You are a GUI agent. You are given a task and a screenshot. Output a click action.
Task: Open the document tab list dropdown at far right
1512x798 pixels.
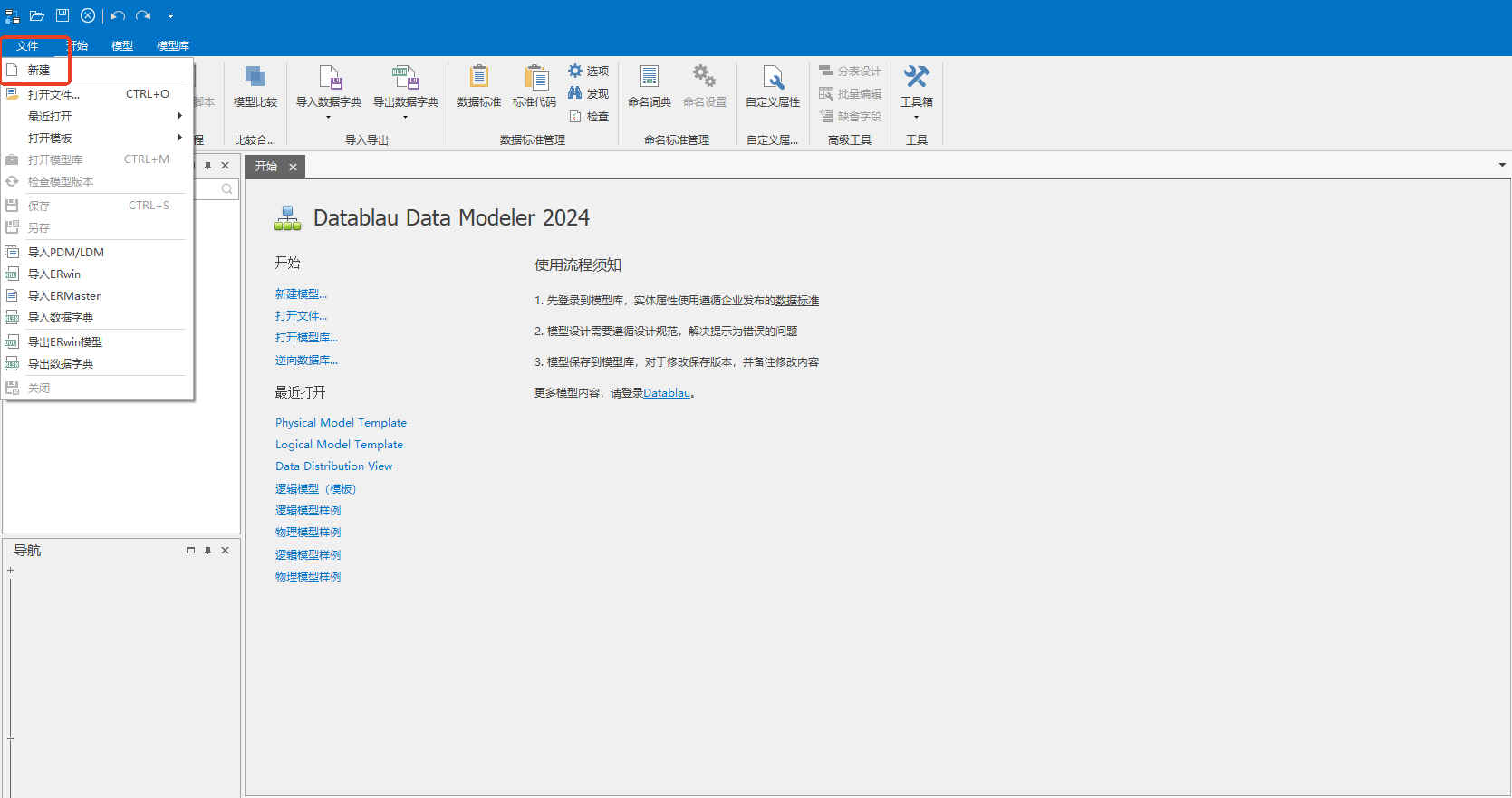pos(1502,165)
